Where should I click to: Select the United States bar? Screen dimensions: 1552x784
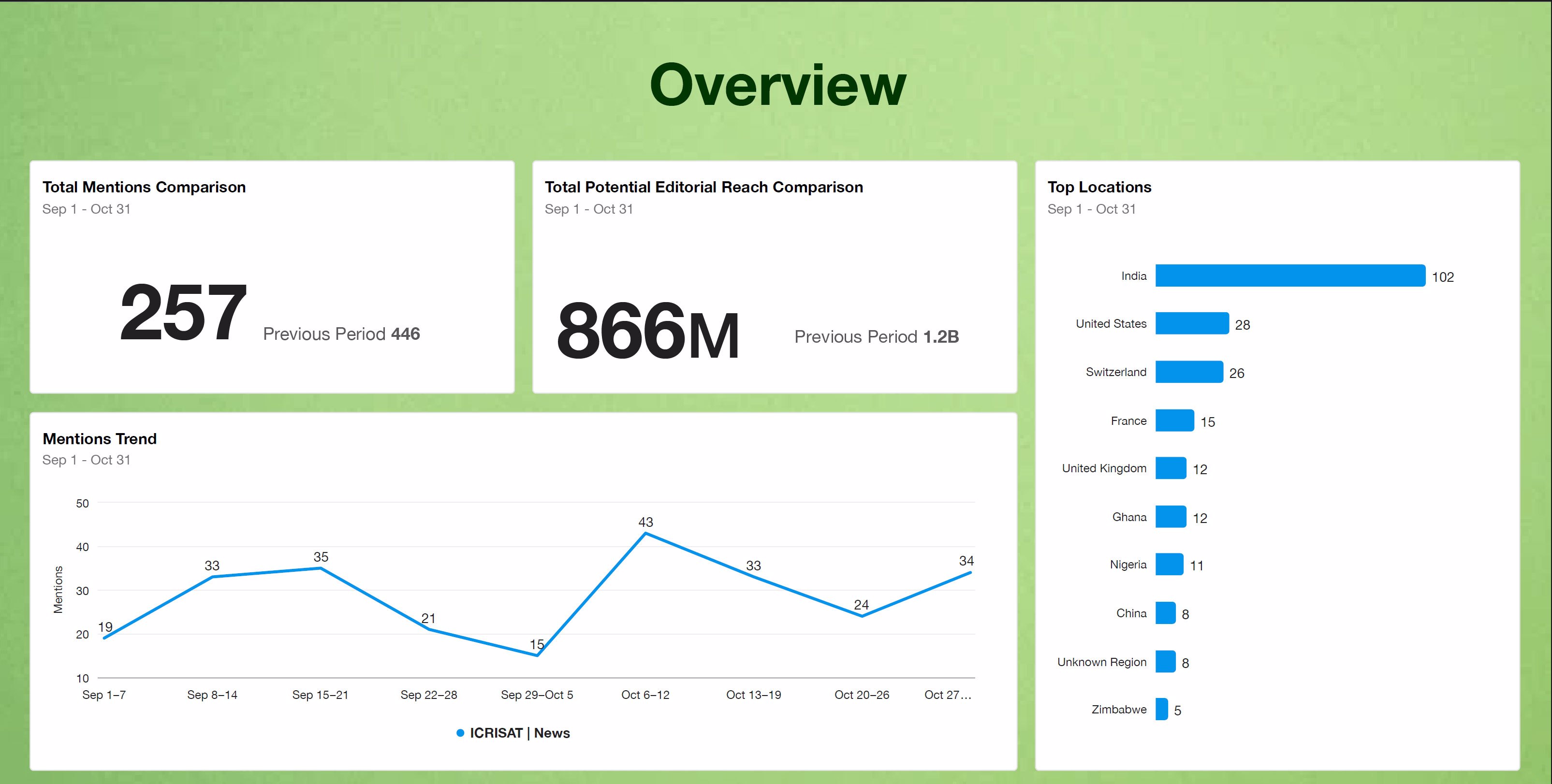(1192, 323)
